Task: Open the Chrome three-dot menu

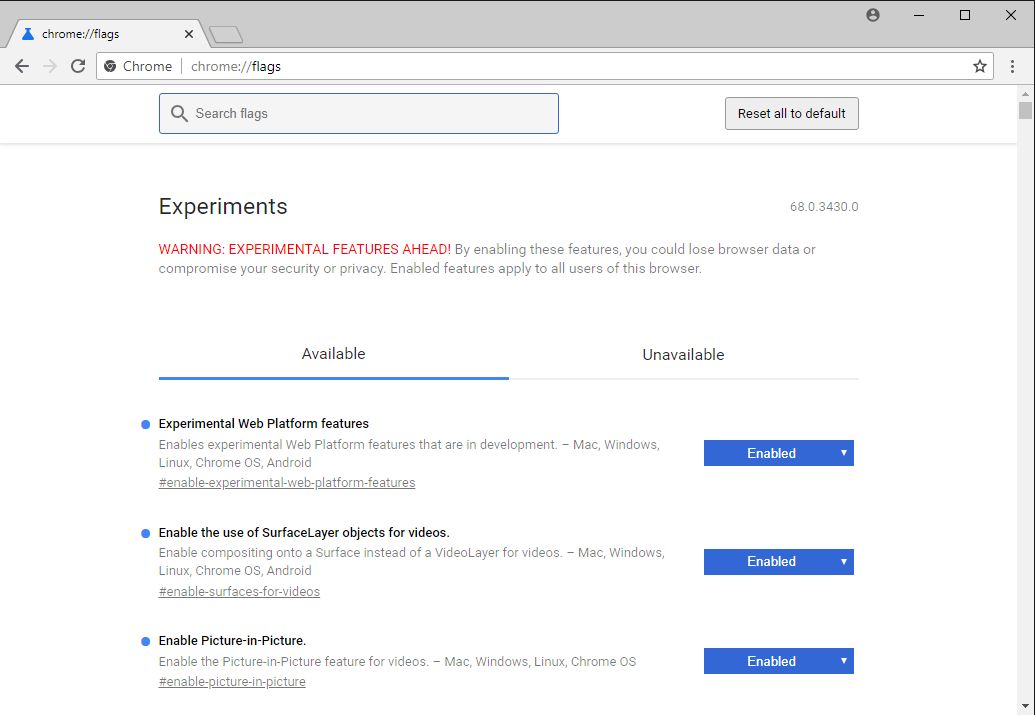Action: 1012,66
